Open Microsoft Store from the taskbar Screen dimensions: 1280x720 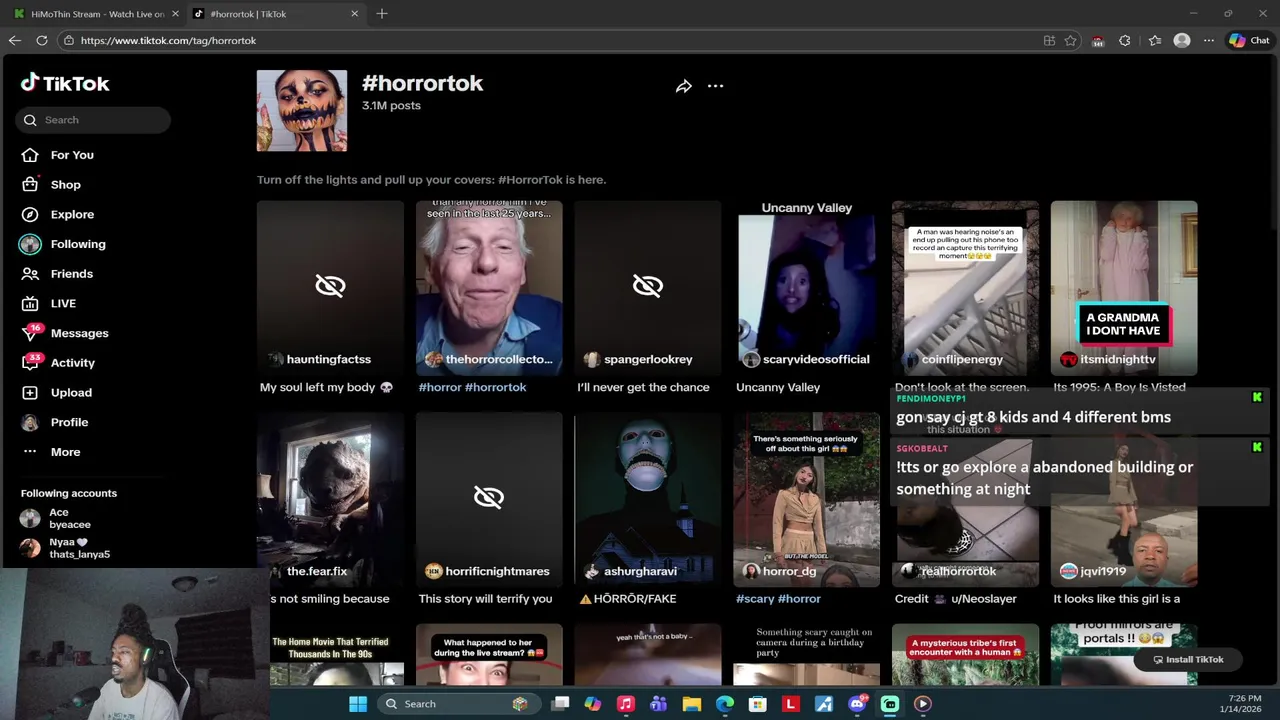click(758, 704)
